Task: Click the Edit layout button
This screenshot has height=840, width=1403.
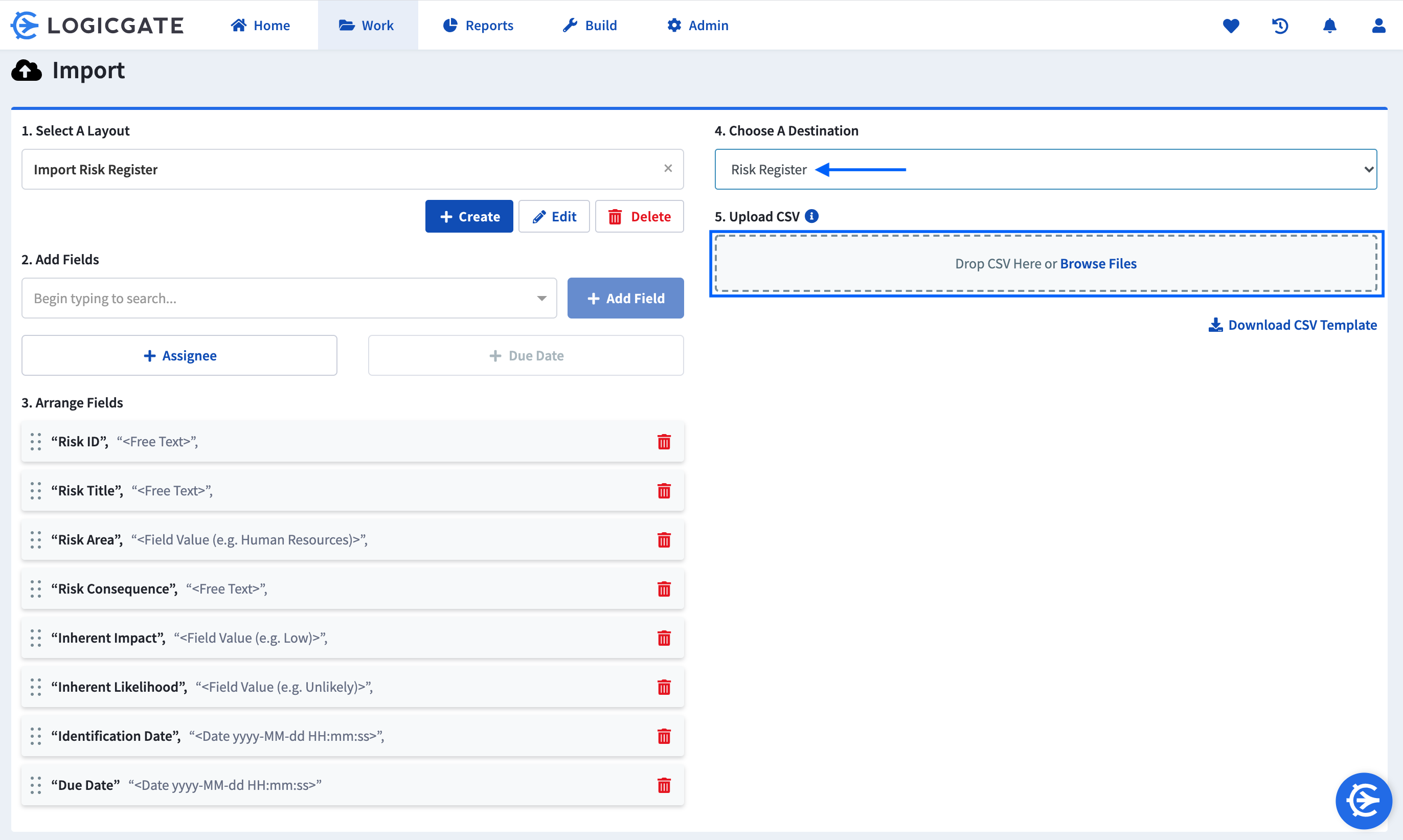Action: coord(554,216)
